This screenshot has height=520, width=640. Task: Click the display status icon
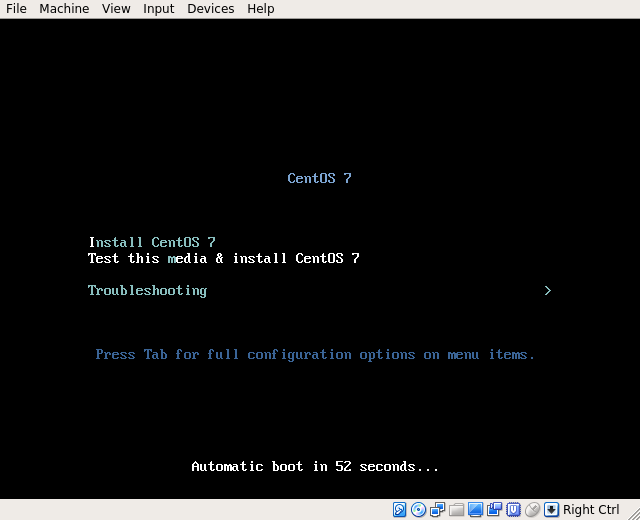(475, 509)
